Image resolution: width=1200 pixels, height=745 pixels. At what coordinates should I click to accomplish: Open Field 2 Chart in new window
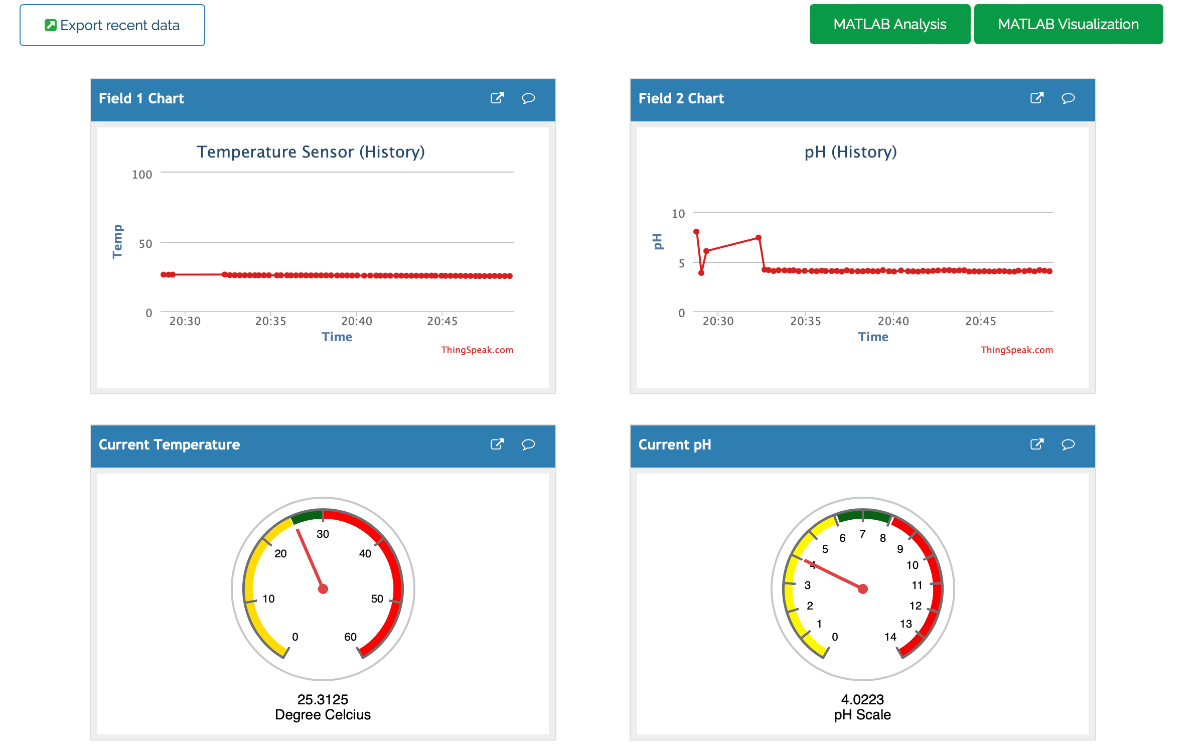[x=1037, y=98]
